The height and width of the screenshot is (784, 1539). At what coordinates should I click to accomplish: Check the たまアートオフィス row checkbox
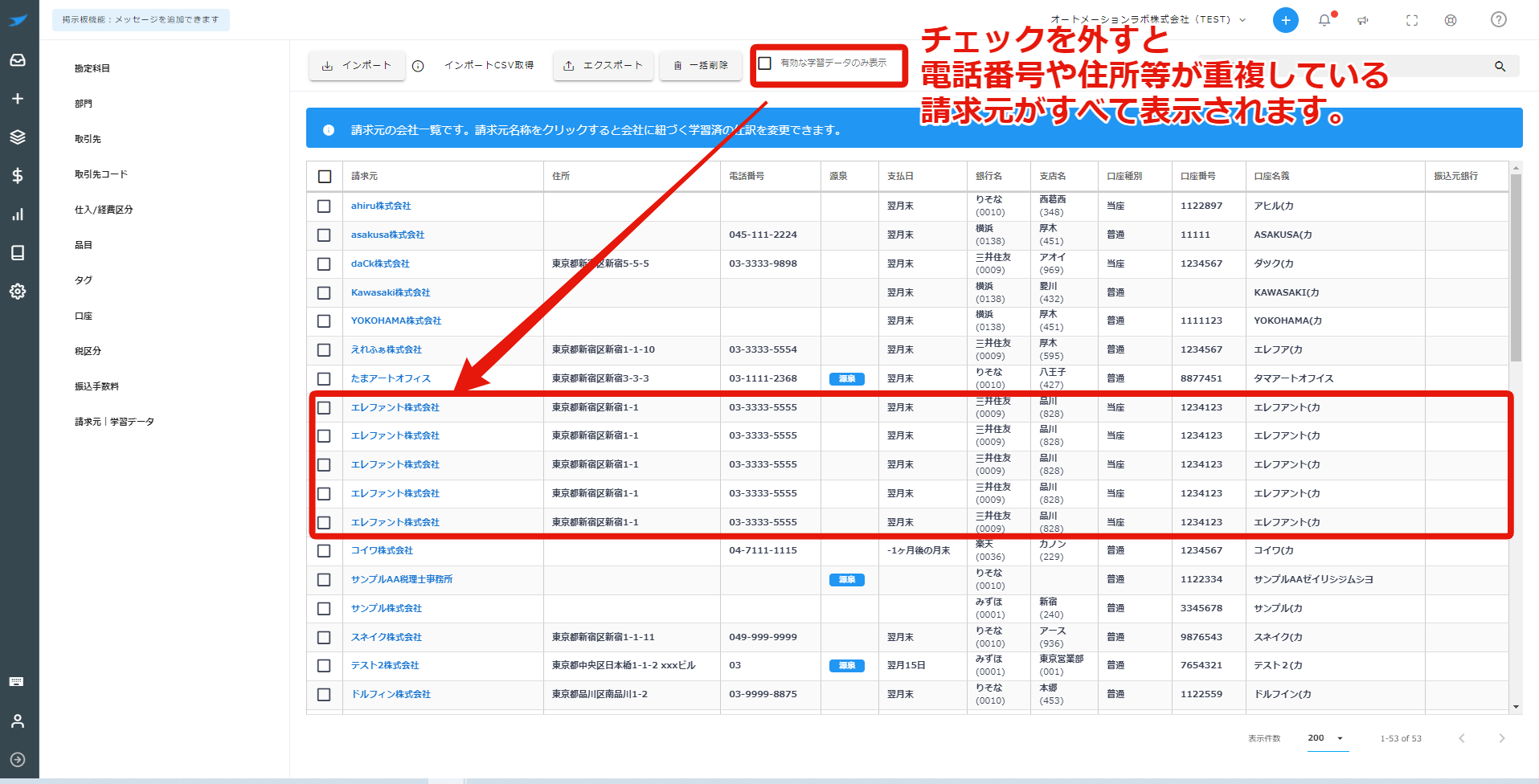pos(324,379)
